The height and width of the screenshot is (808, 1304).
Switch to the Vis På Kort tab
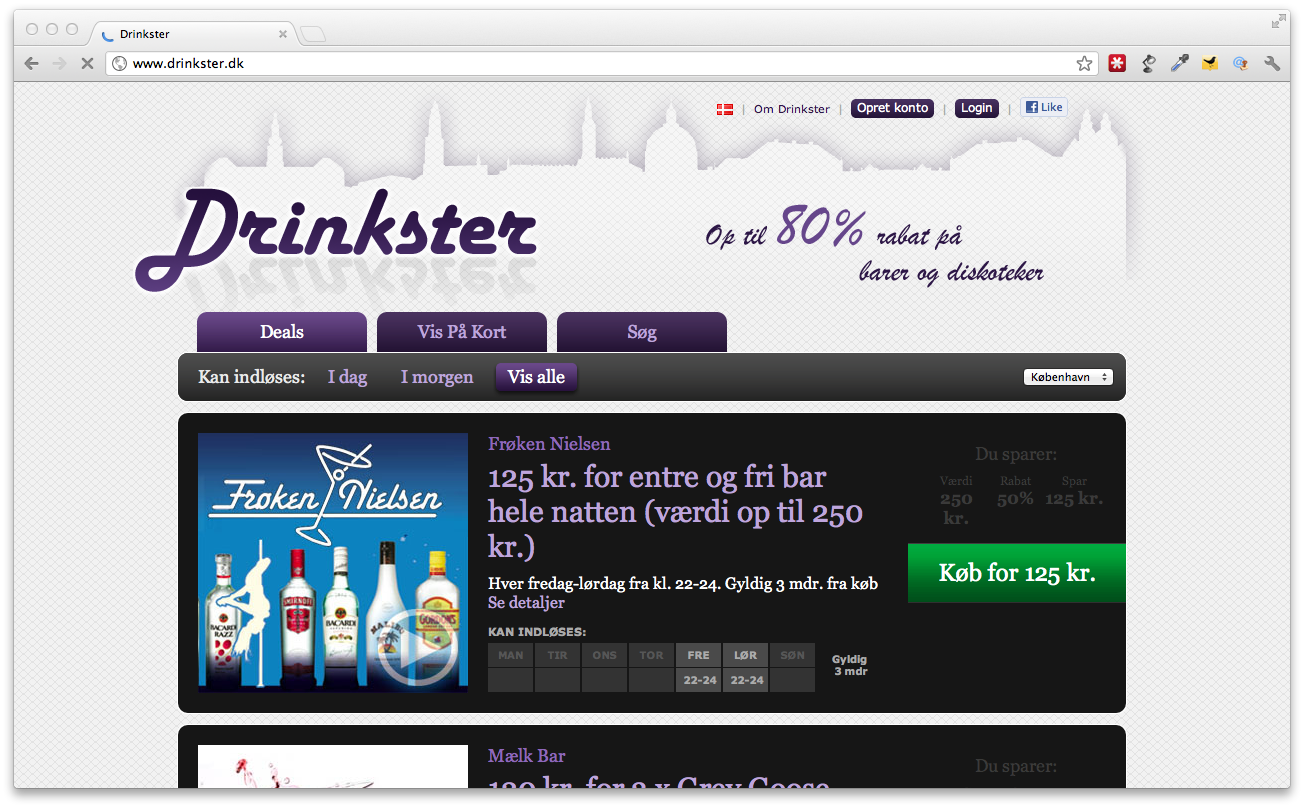pyautogui.click(x=462, y=332)
